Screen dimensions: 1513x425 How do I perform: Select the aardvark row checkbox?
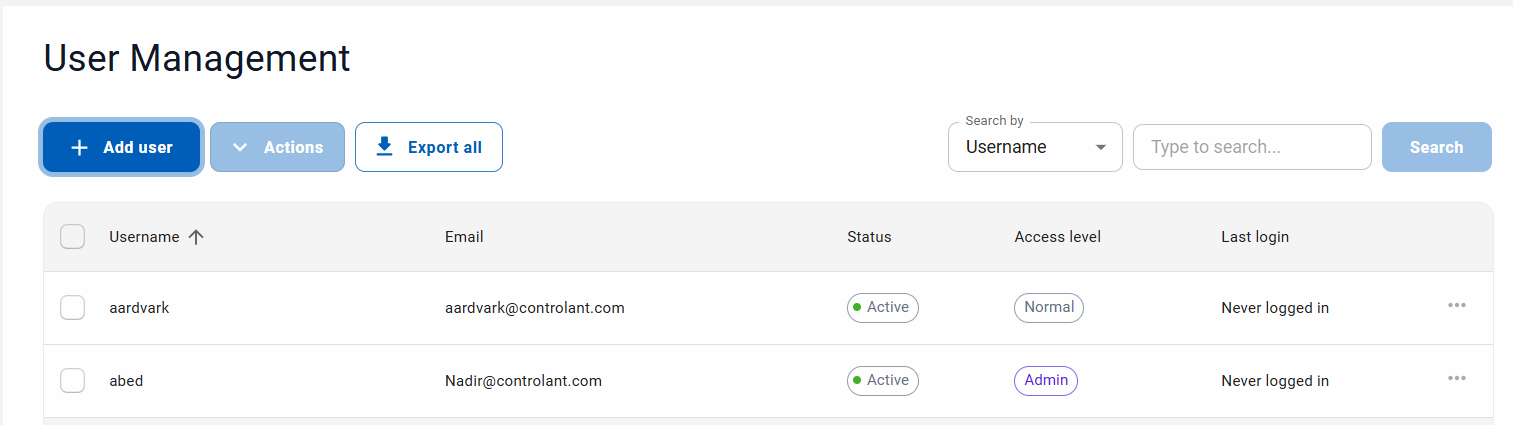(73, 308)
